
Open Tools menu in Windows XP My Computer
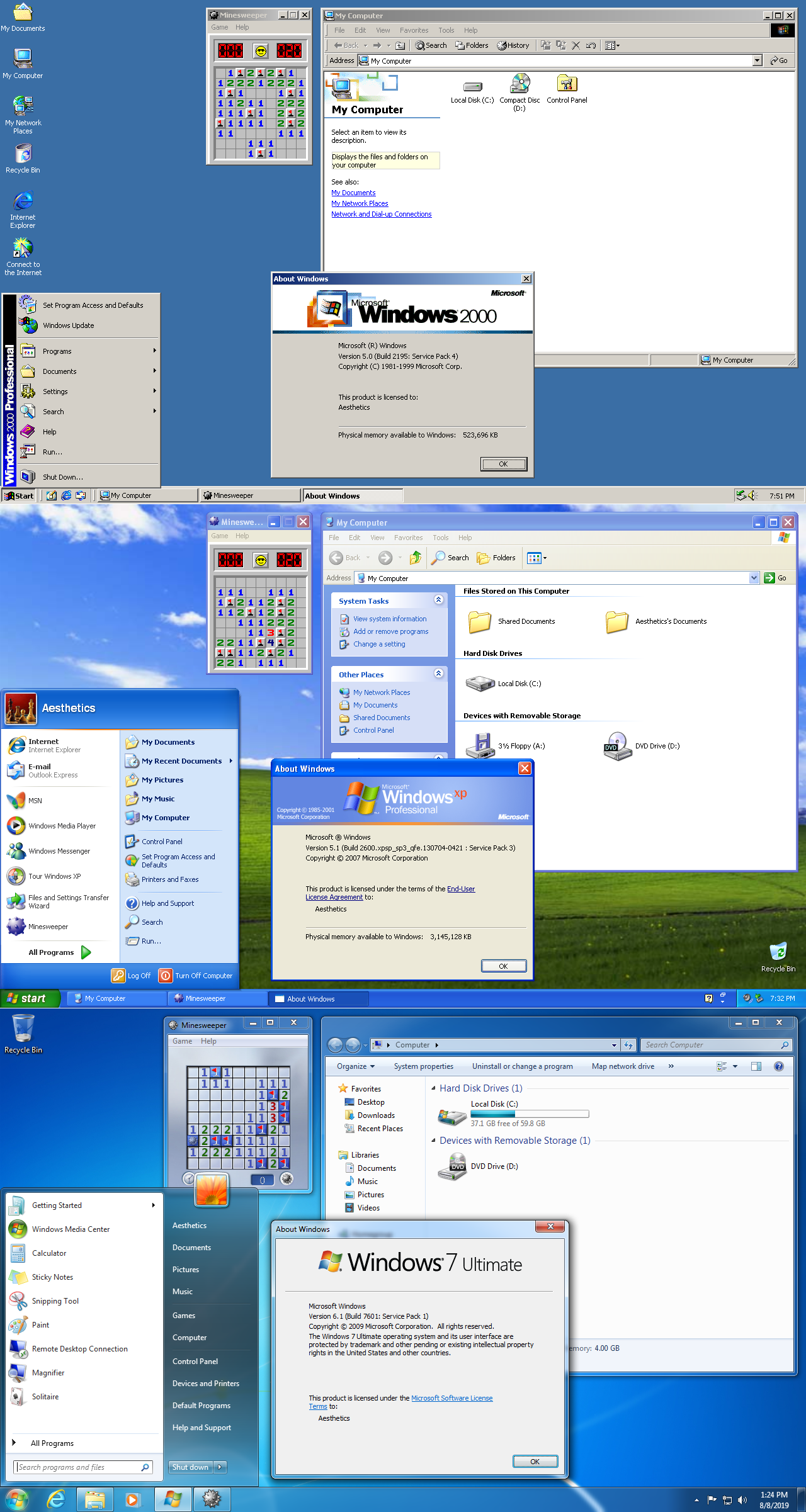click(x=440, y=538)
